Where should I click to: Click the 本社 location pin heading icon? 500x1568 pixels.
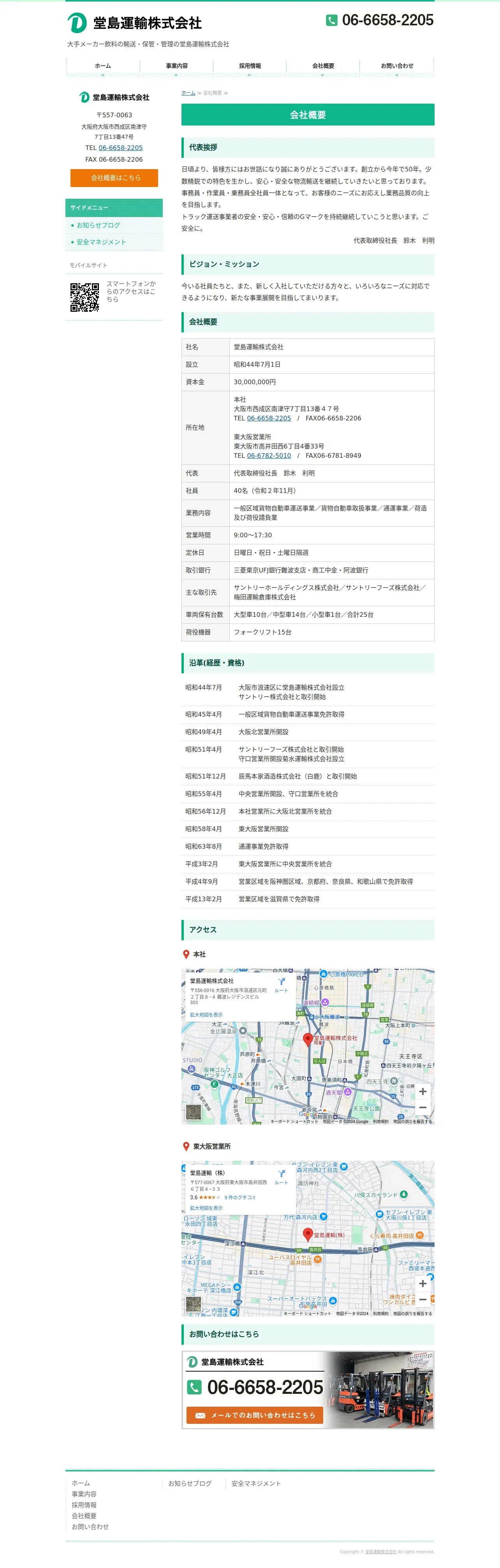[x=186, y=954]
